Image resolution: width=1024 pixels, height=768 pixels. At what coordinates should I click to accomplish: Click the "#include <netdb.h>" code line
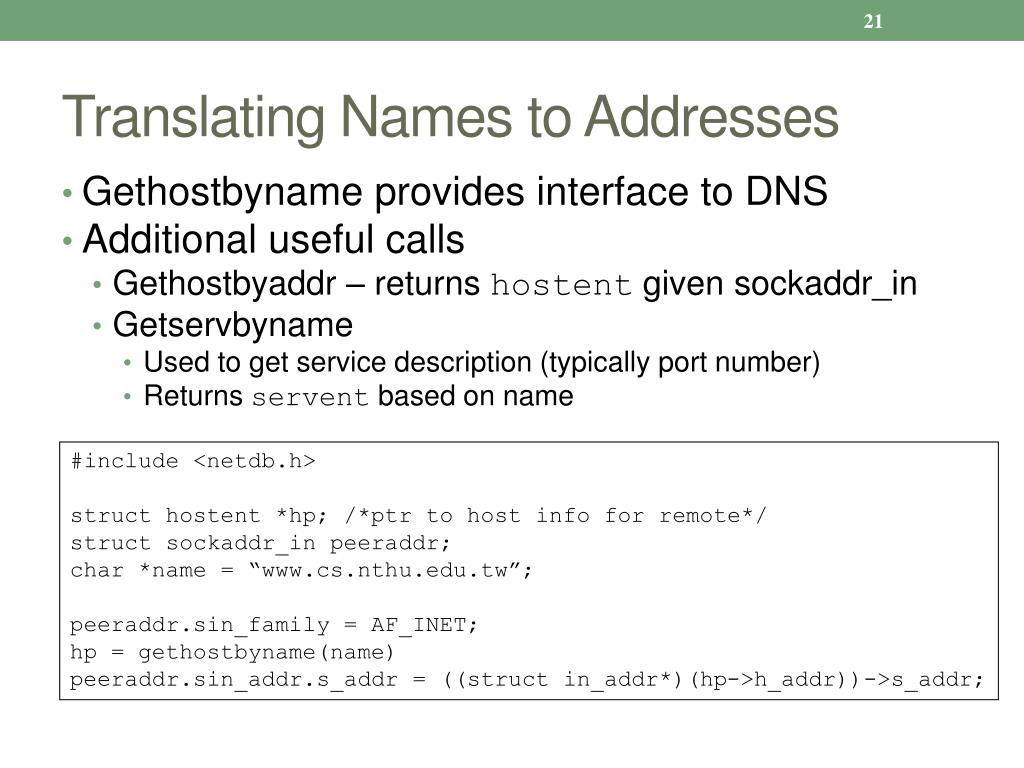[x=193, y=461]
